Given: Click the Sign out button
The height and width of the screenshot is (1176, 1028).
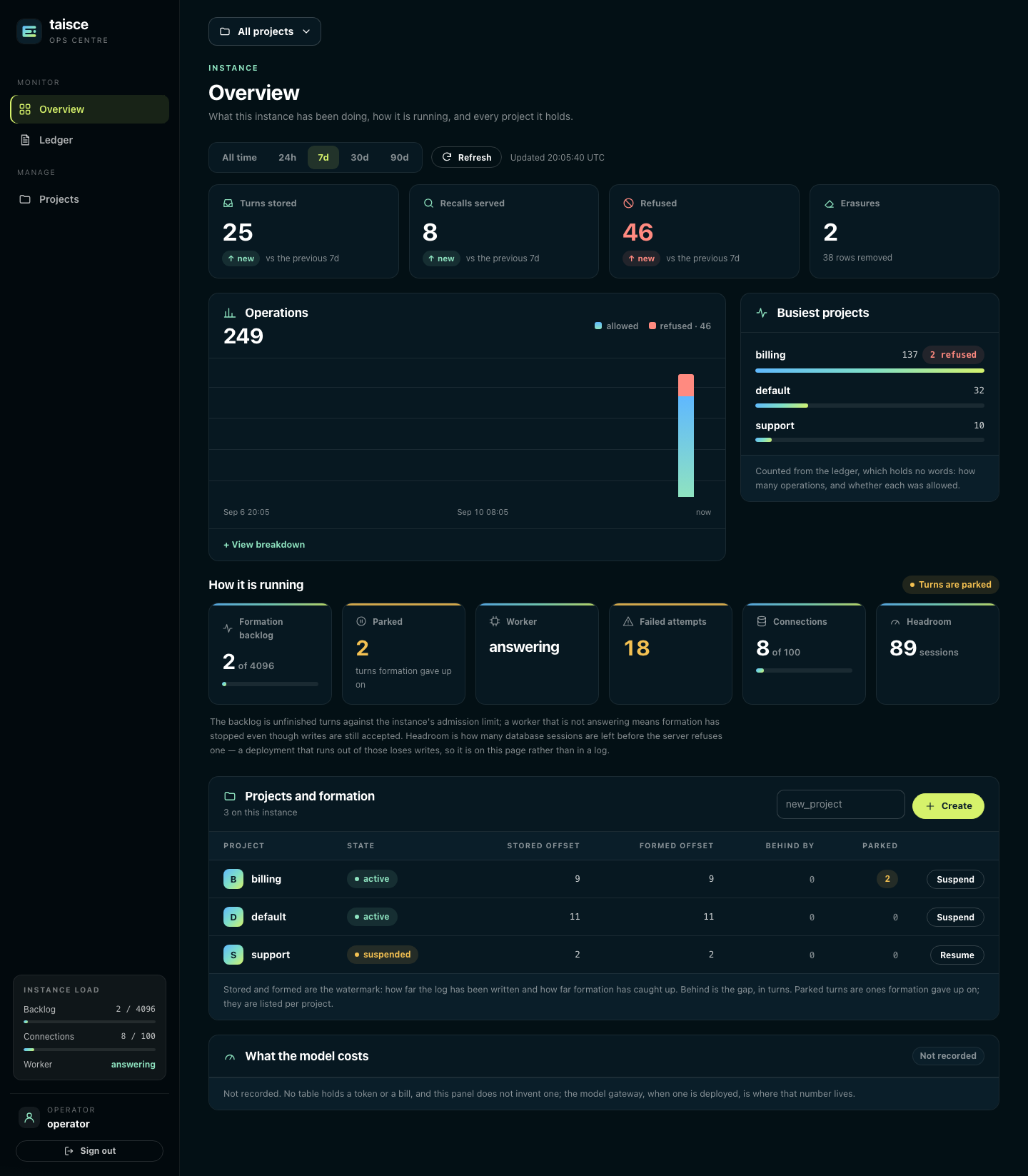Looking at the screenshot, I should (x=89, y=1151).
